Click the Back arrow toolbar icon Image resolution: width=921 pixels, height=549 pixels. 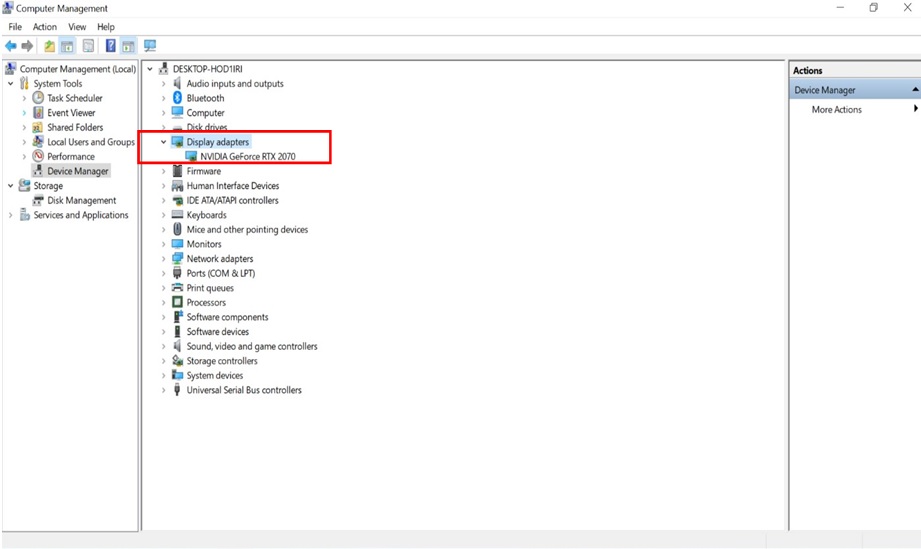(x=11, y=46)
